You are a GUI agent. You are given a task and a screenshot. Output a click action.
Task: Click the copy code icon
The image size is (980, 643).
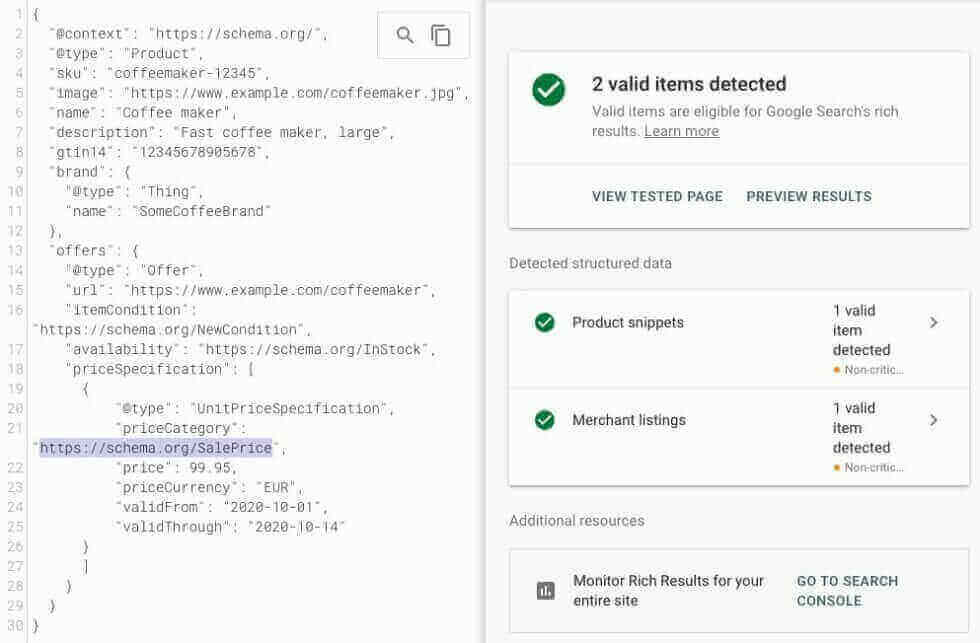pos(440,34)
